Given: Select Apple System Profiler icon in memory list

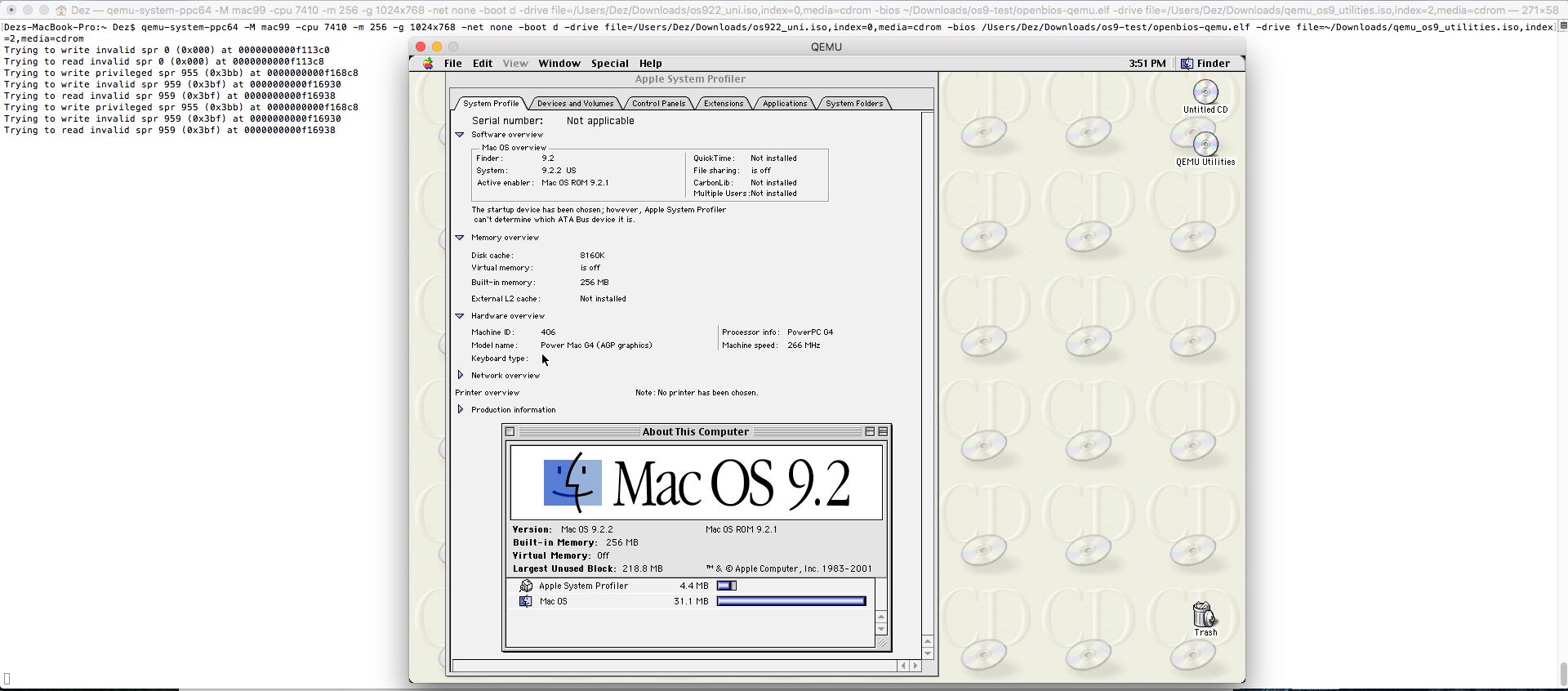Looking at the screenshot, I should tap(526, 586).
